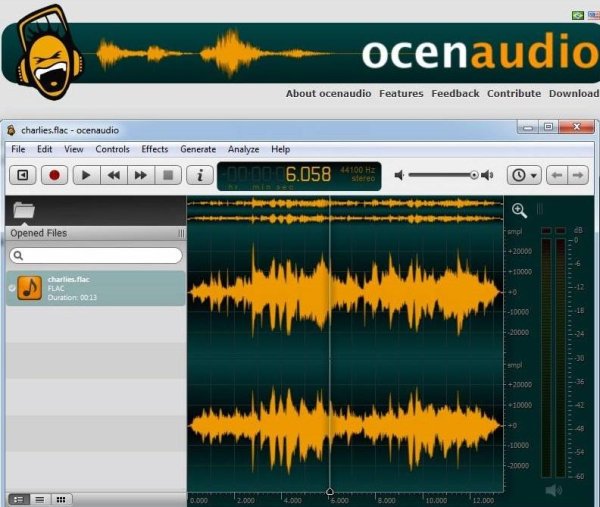
Task: Click the ocenaudio title bar app icon
Action: [x=11, y=130]
